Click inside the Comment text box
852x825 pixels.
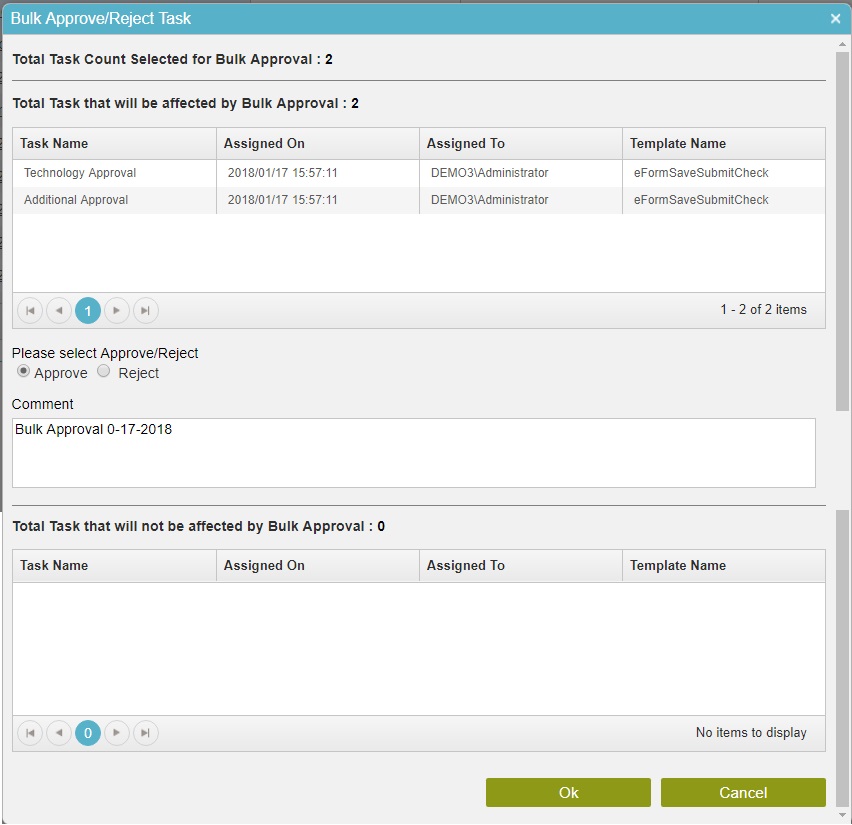click(413, 452)
